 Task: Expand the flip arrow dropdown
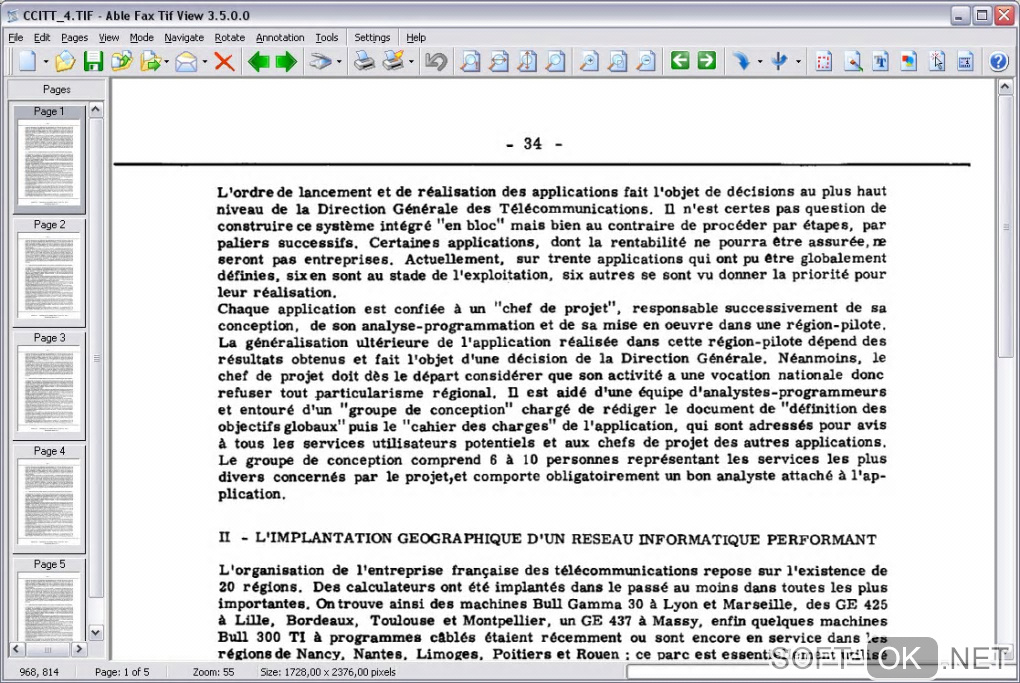[798, 62]
